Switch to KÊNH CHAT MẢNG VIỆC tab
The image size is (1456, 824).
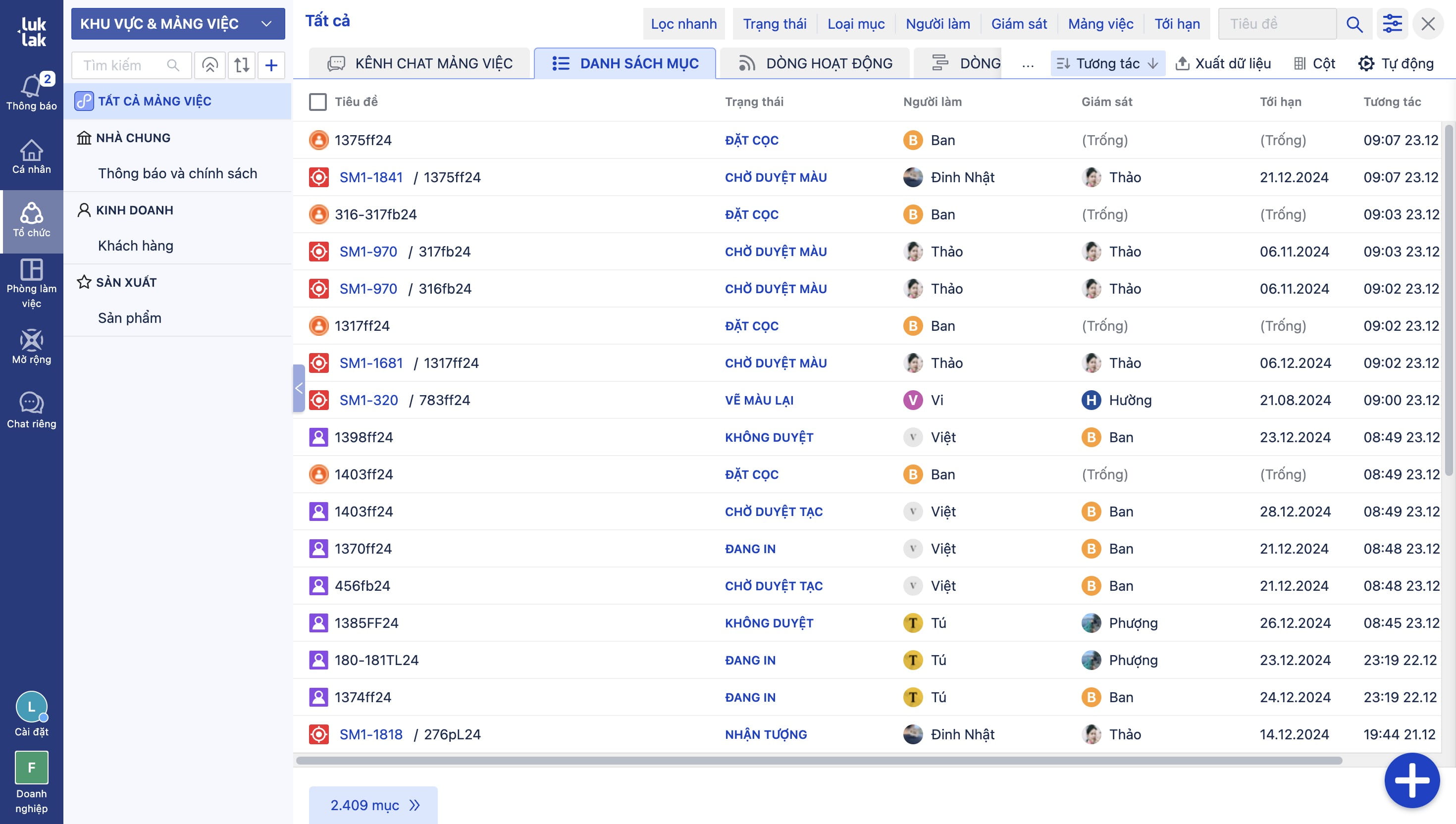click(x=420, y=63)
